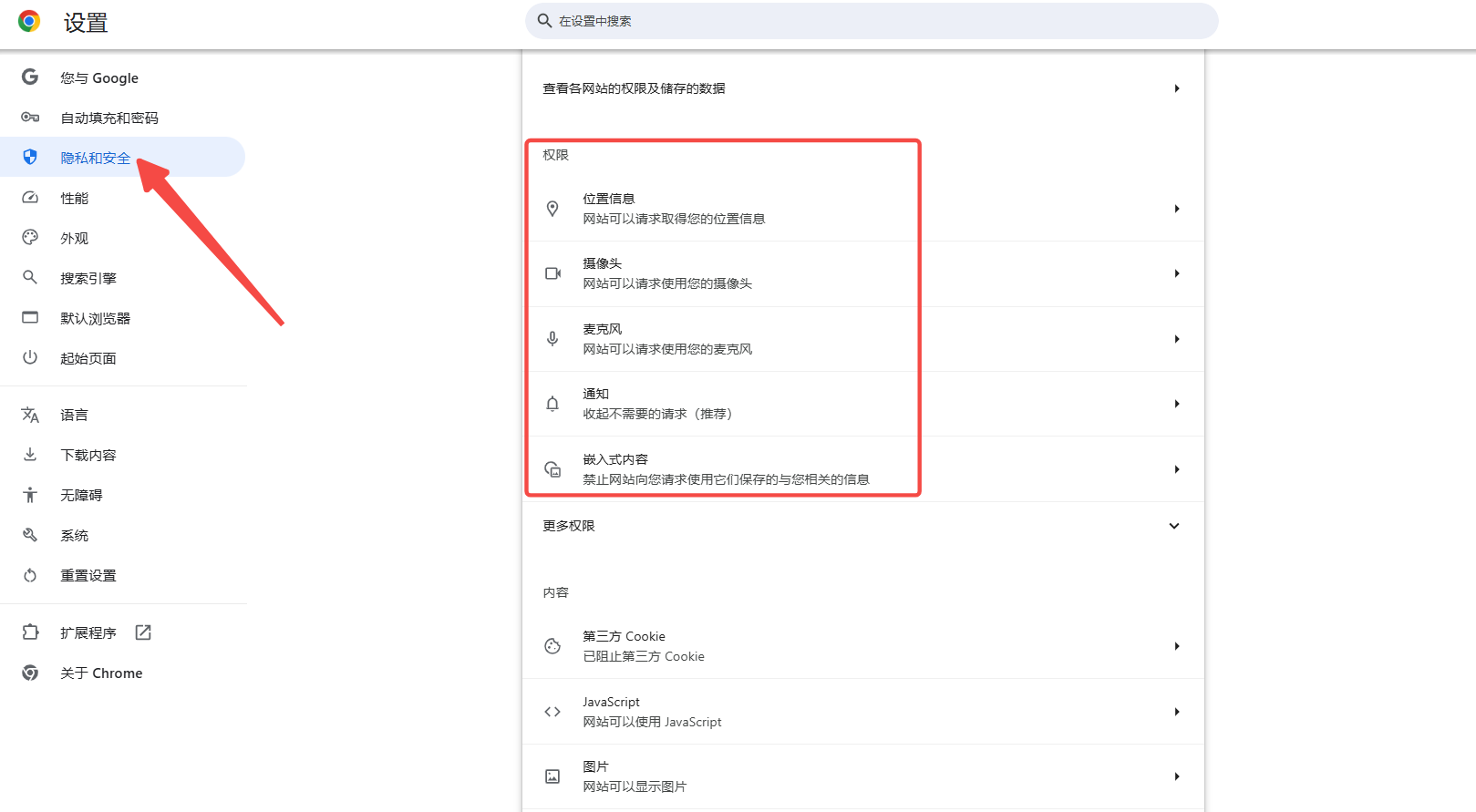Expand the 更多权限 section
This screenshot has width=1476, height=812.
[1174, 526]
